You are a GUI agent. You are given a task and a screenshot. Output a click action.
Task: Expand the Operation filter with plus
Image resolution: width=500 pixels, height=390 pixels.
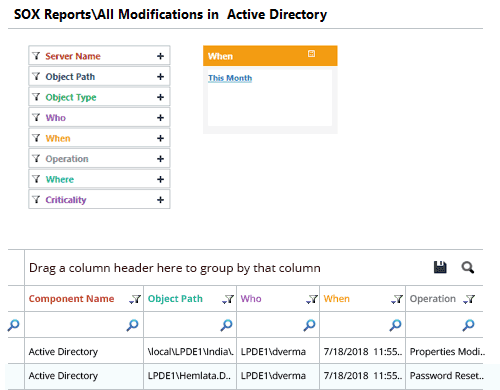coord(160,159)
